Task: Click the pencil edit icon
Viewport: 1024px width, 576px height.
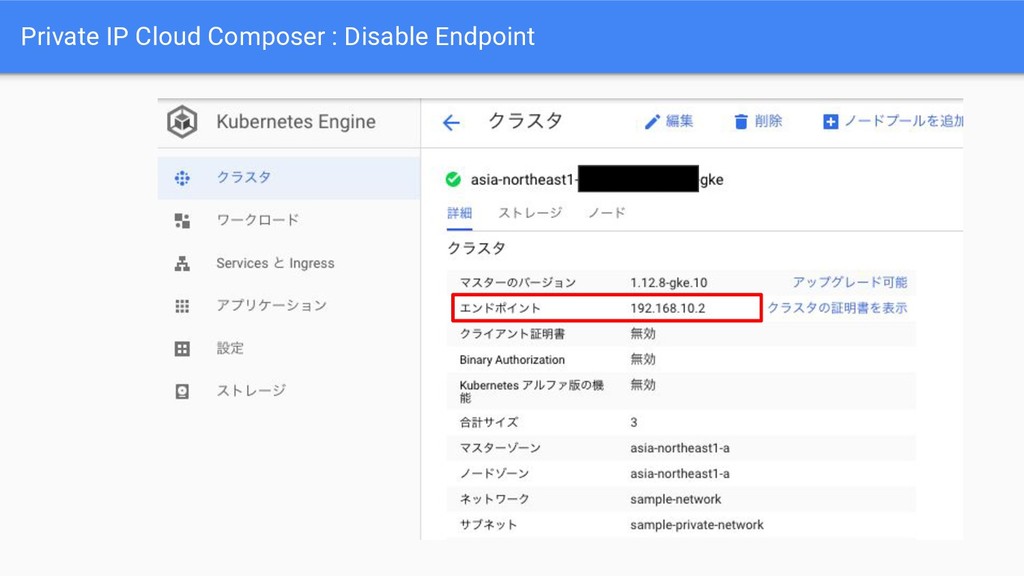Action: click(652, 122)
